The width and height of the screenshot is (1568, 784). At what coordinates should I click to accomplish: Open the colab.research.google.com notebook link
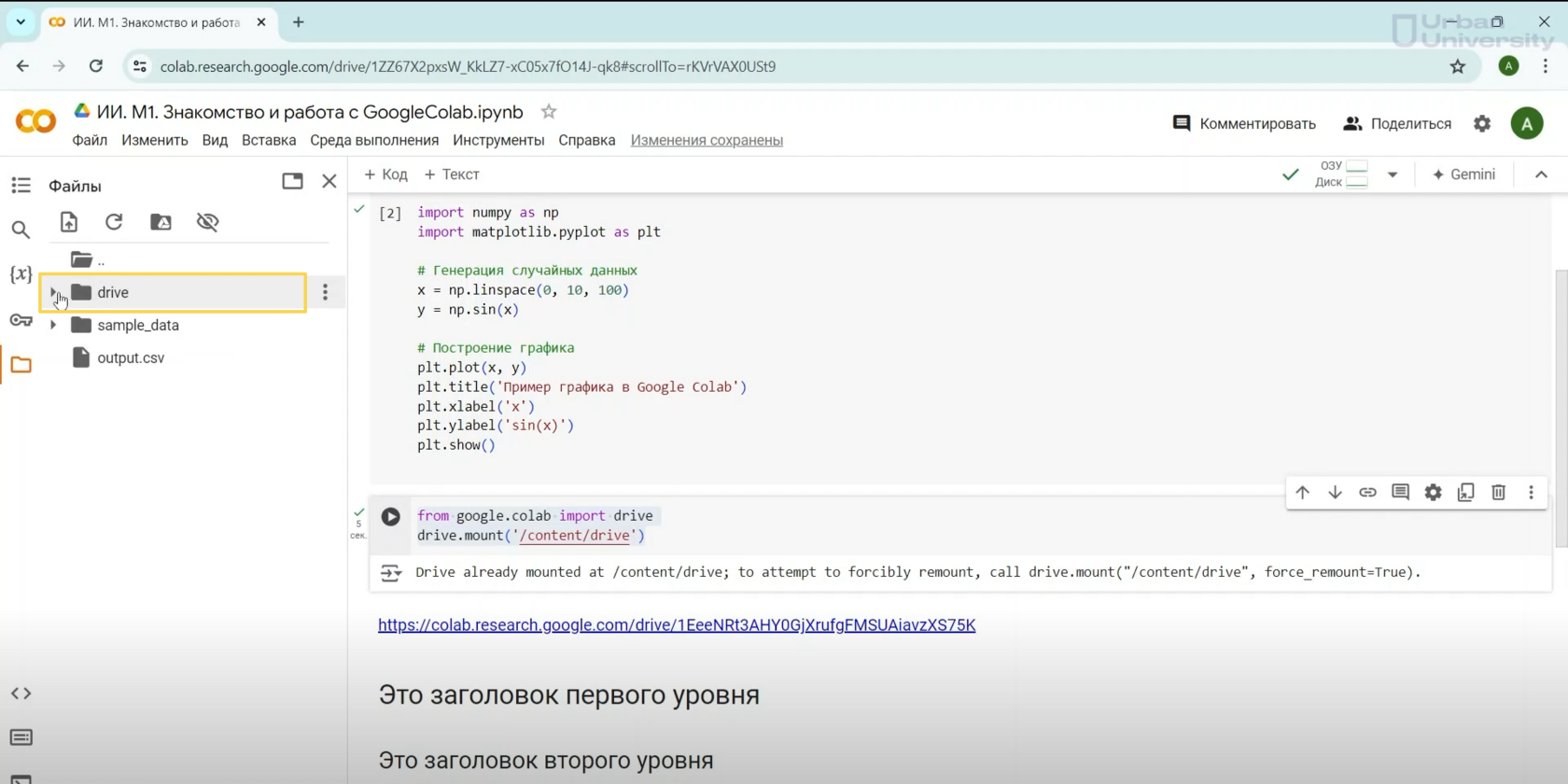(x=676, y=625)
